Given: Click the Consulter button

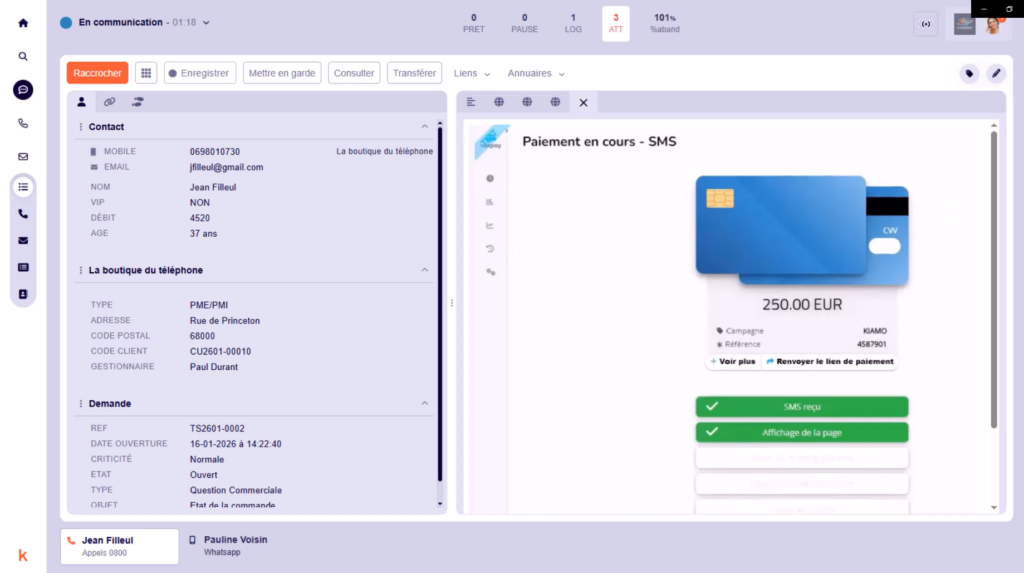Looking at the screenshot, I should click(x=354, y=73).
